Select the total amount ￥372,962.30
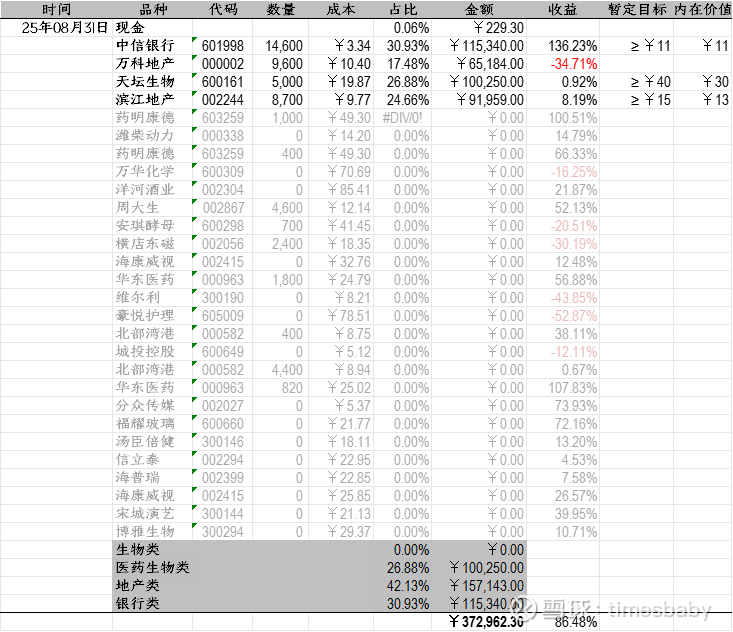The image size is (733, 632). 479,622
